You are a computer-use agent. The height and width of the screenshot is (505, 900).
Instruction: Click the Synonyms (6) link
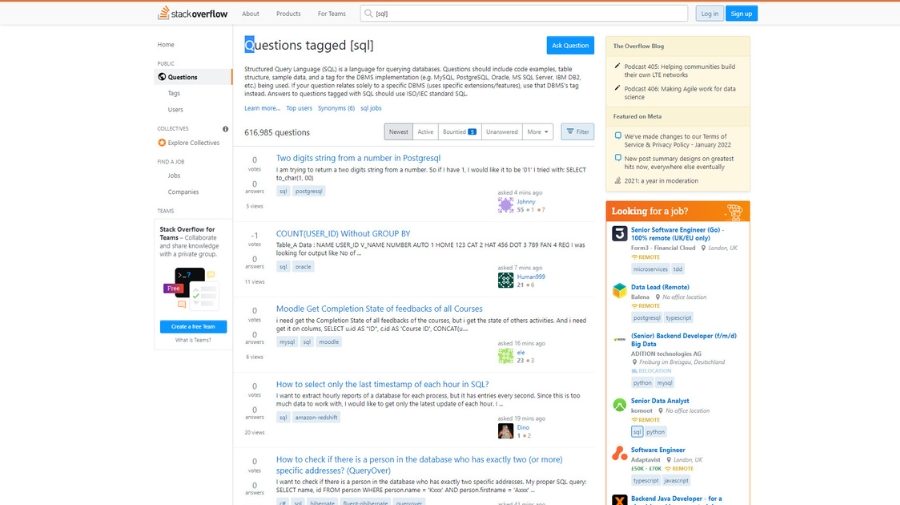point(336,108)
